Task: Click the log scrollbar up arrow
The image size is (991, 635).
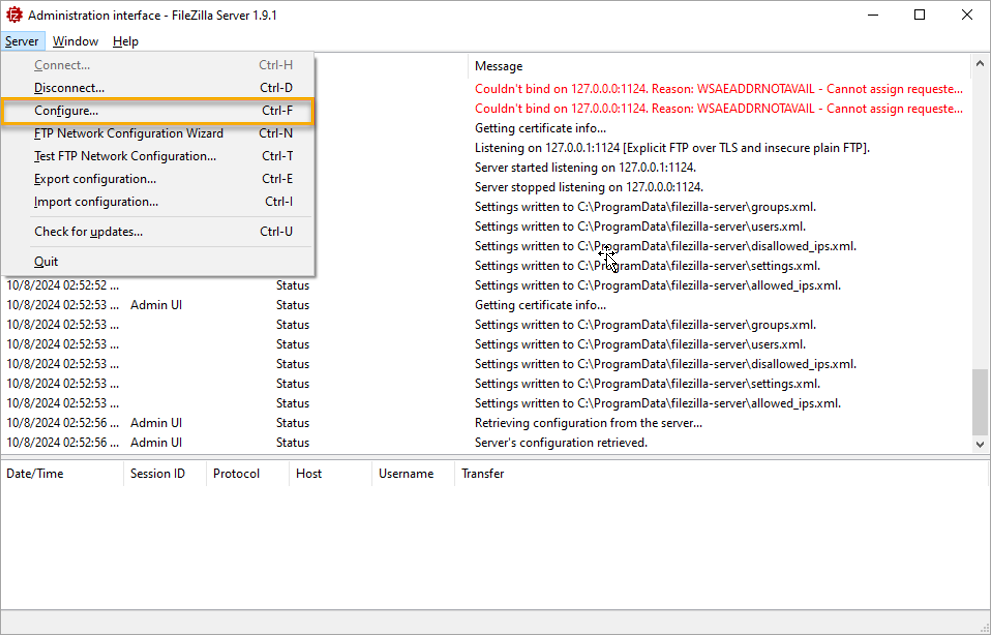Action: [980, 63]
